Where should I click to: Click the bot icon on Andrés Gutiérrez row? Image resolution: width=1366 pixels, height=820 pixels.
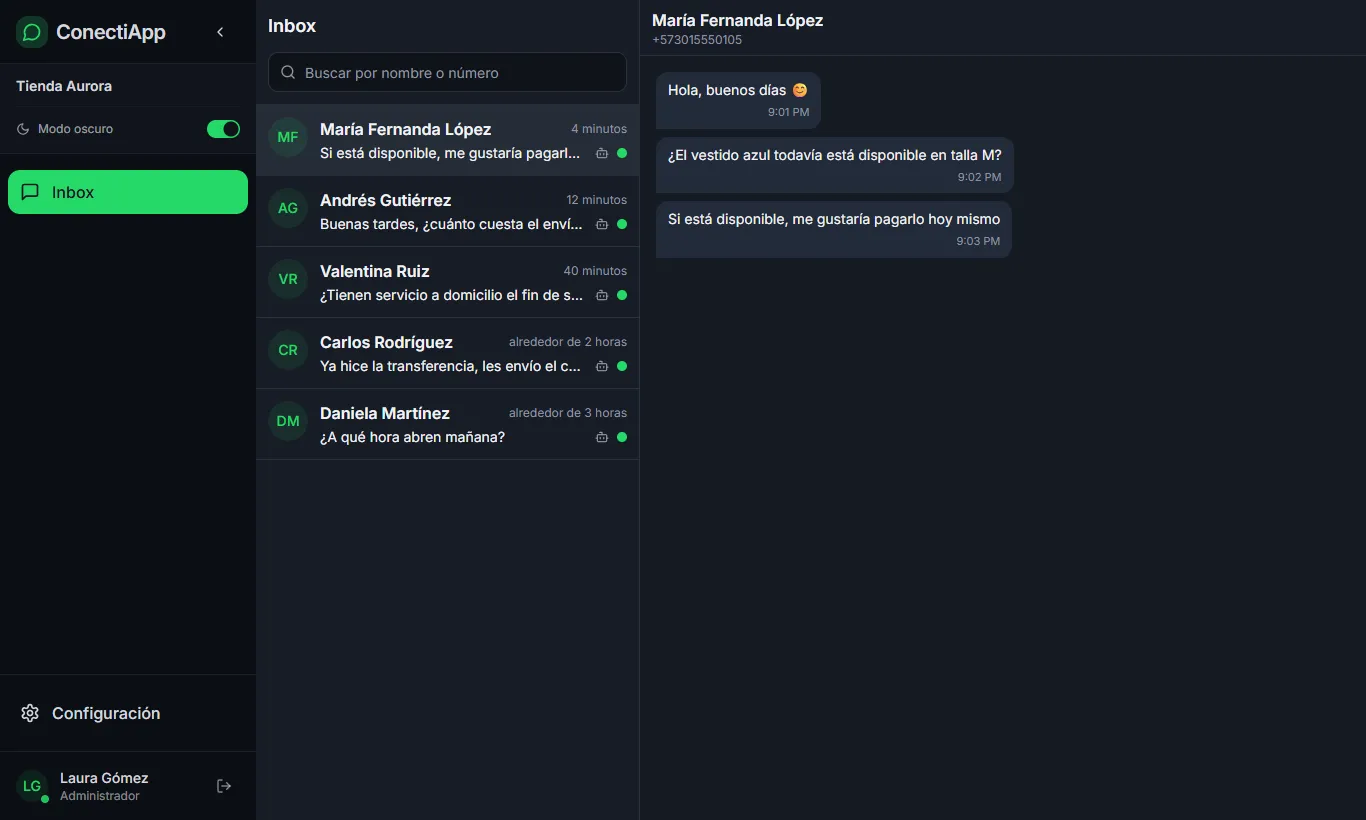pos(602,224)
